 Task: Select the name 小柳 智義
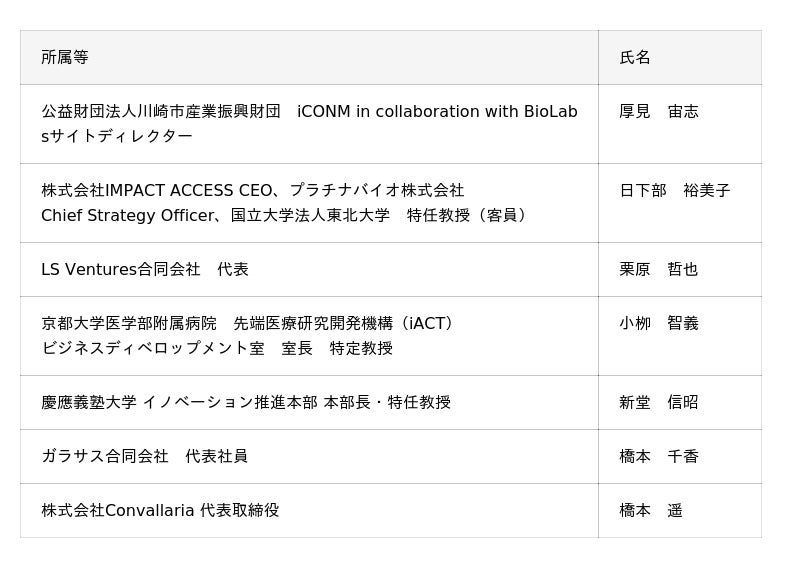point(659,324)
